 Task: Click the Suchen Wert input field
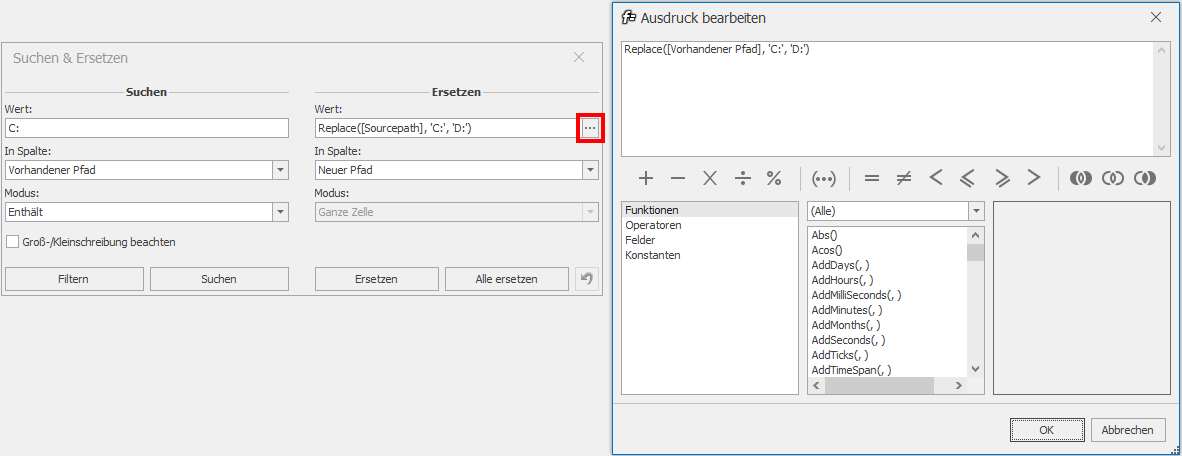(146, 128)
